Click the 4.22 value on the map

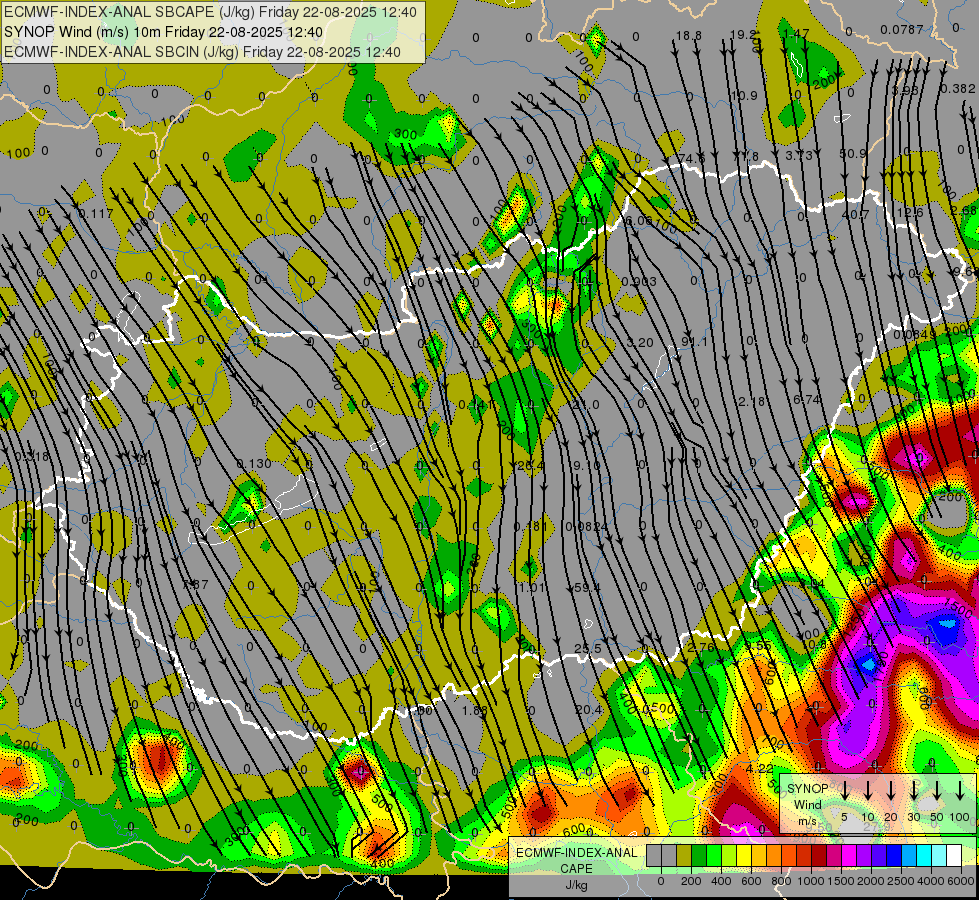[760, 768]
